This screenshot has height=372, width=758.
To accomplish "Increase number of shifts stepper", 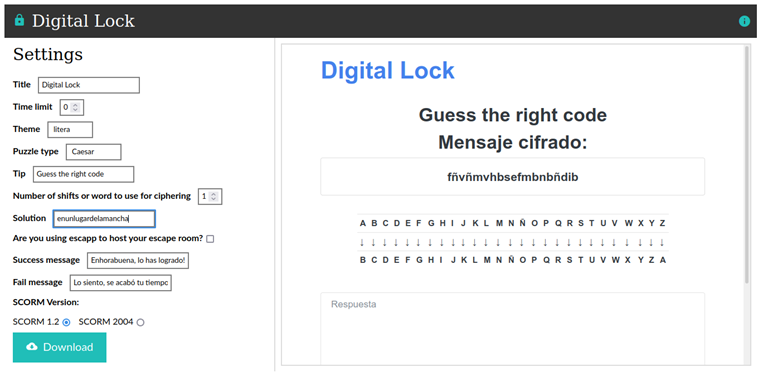I will 213,194.
